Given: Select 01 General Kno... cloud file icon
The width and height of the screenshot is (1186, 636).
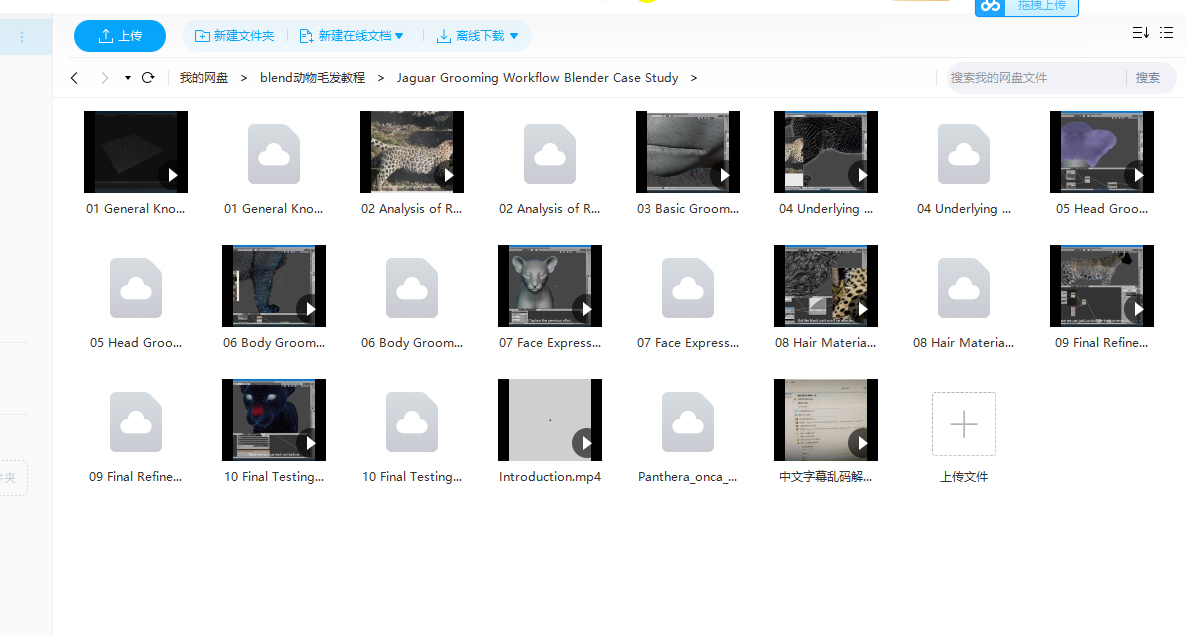Looking at the screenshot, I should (x=274, y=154).
